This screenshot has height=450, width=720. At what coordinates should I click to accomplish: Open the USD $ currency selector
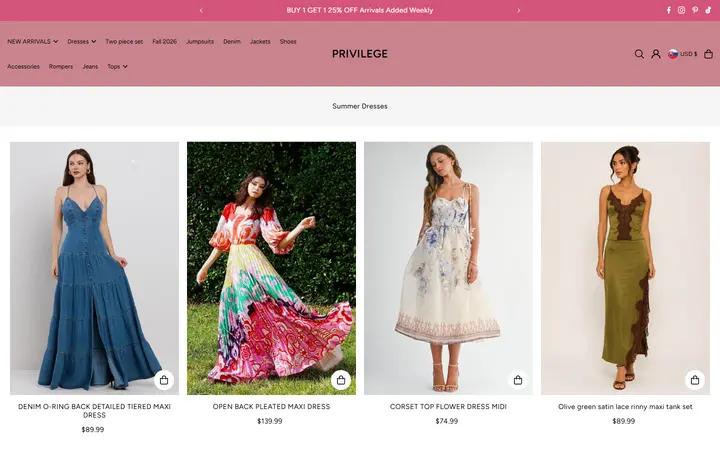tap(682, 54)
